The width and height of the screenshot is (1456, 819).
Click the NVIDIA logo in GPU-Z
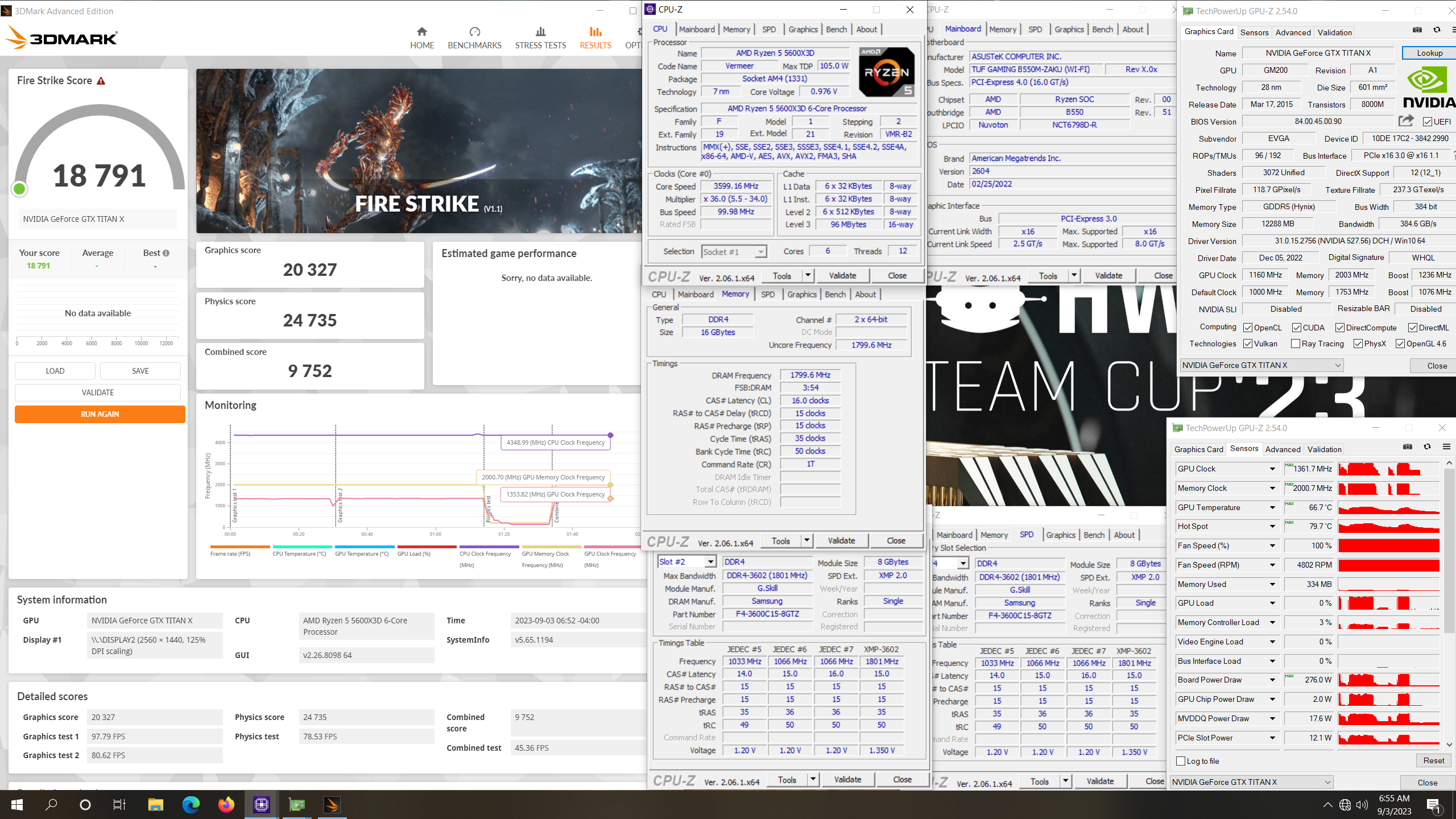tap(1429, 87)
